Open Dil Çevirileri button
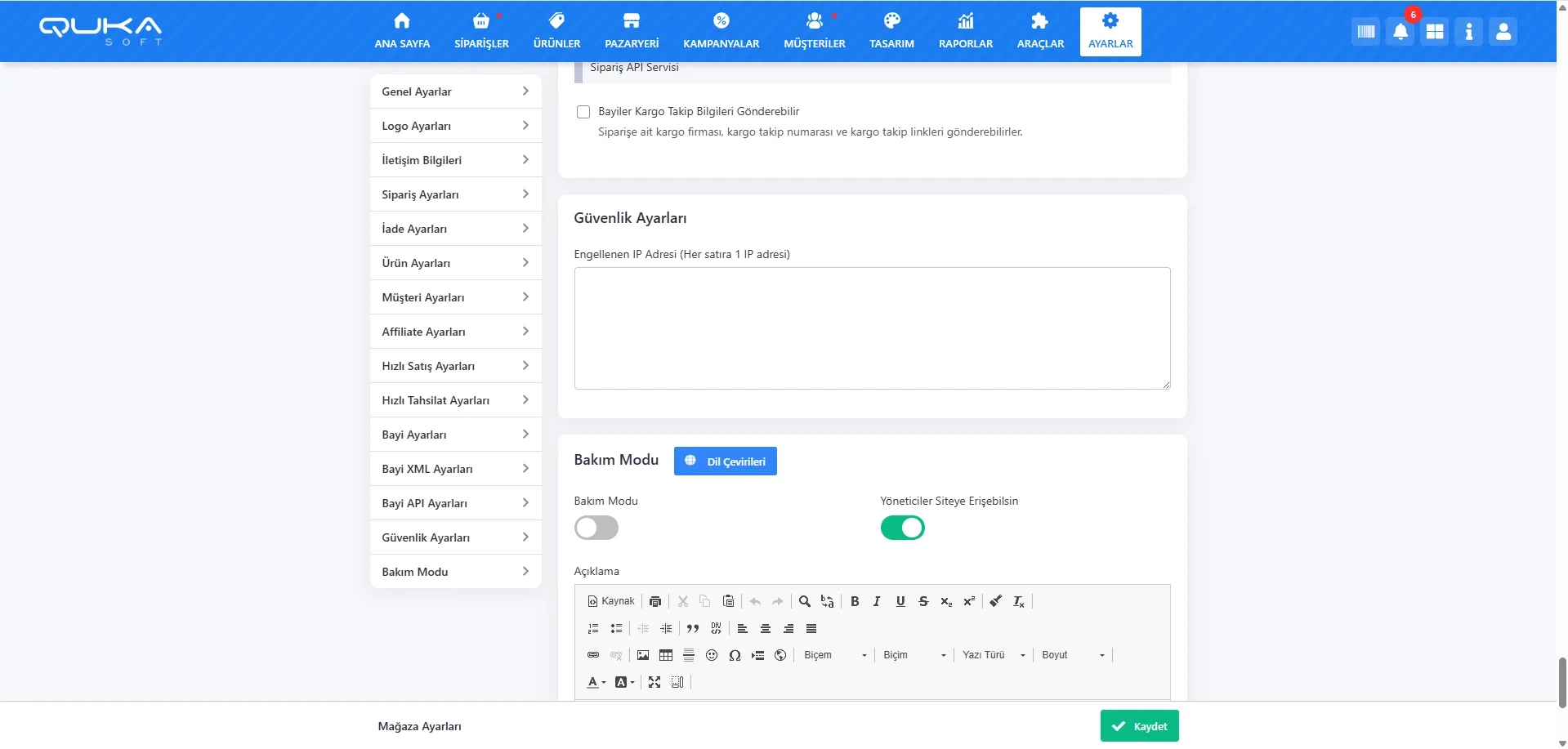The height and width of the screenshot is (749, 1568). [x=725, y=461]
